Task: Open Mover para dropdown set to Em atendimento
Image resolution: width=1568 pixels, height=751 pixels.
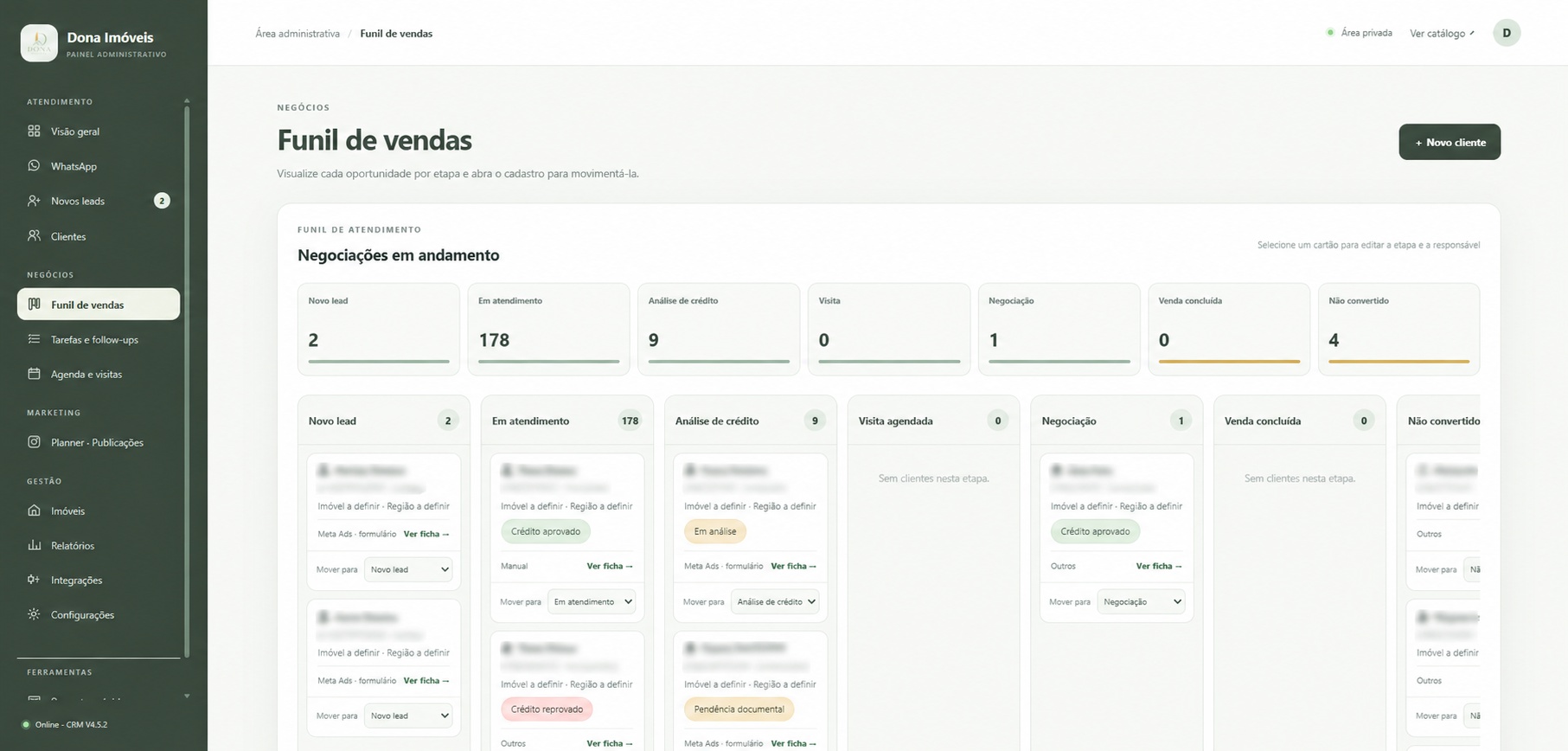Action: [x=592, y=602]
